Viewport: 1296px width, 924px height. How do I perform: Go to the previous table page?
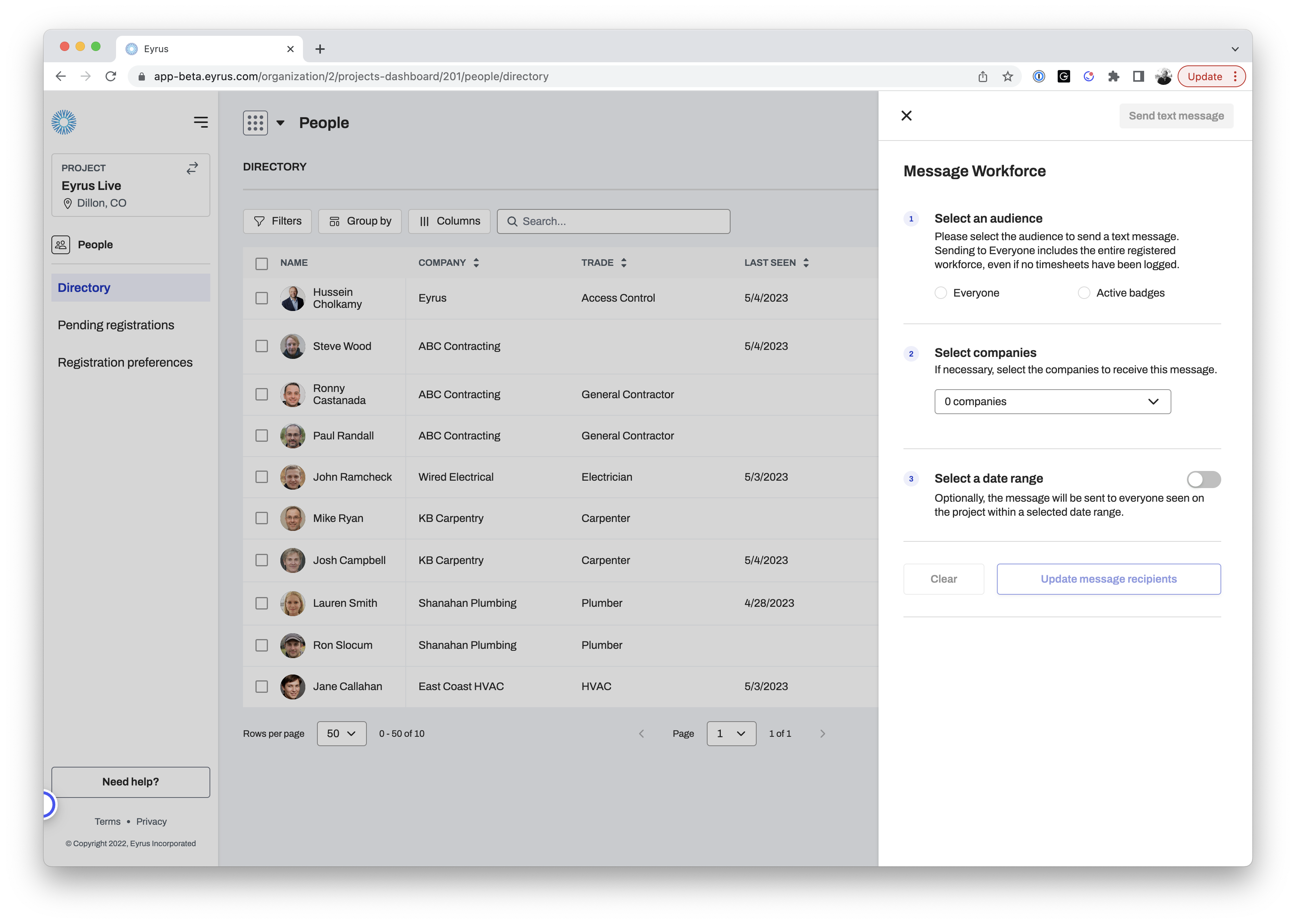(641, 733)
